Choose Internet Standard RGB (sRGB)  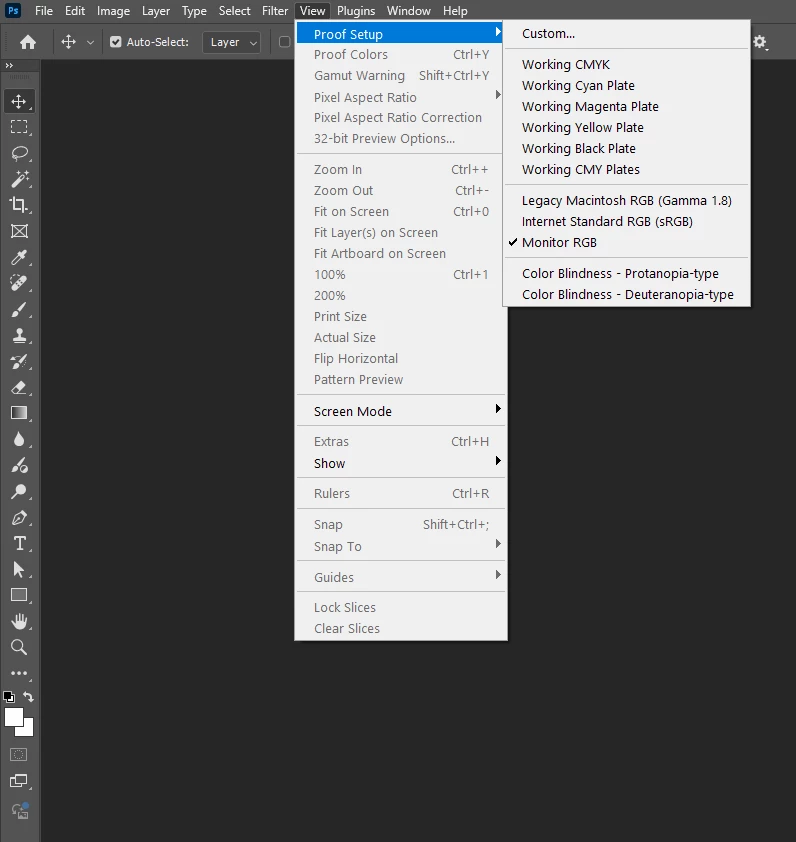pos(626,222)
